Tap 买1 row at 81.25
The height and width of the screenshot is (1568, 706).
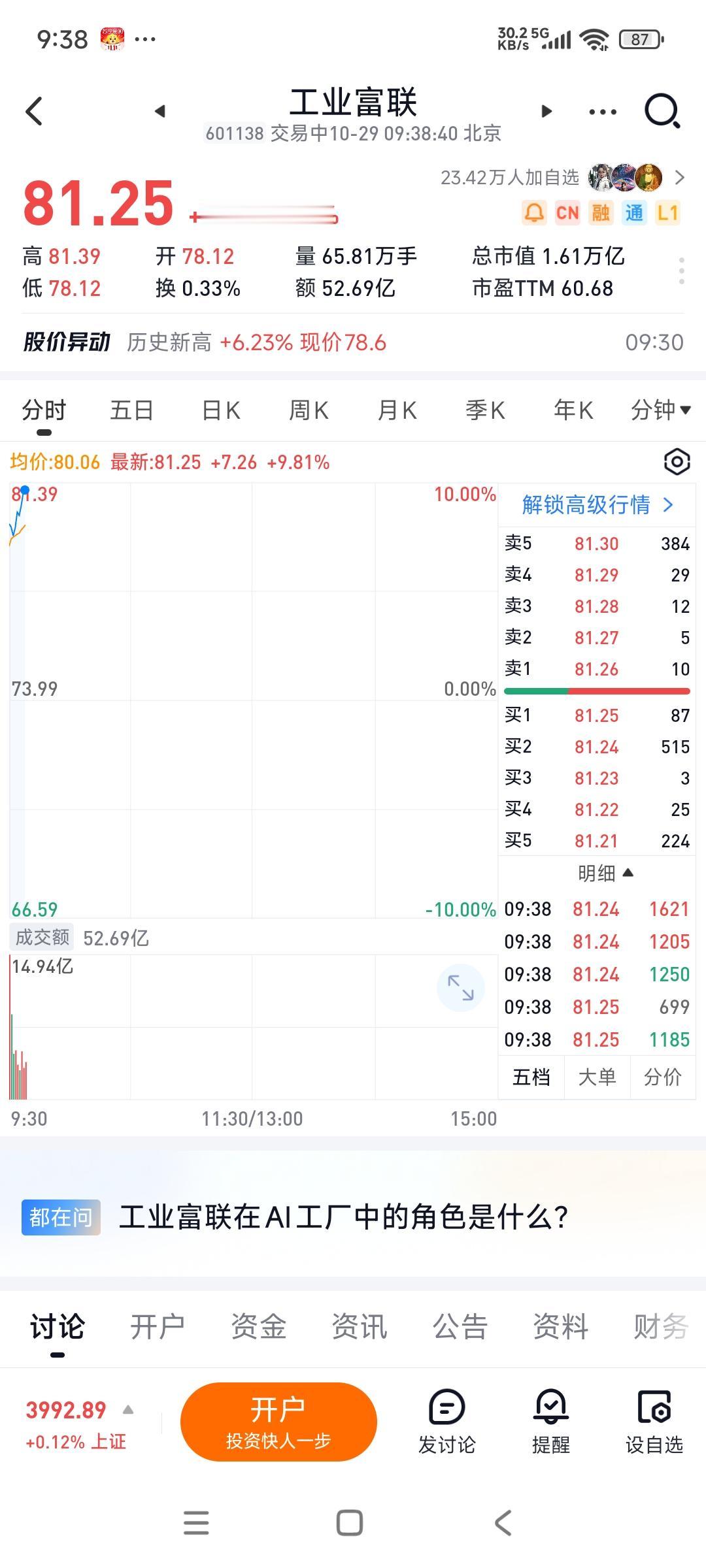click(597, 715)
